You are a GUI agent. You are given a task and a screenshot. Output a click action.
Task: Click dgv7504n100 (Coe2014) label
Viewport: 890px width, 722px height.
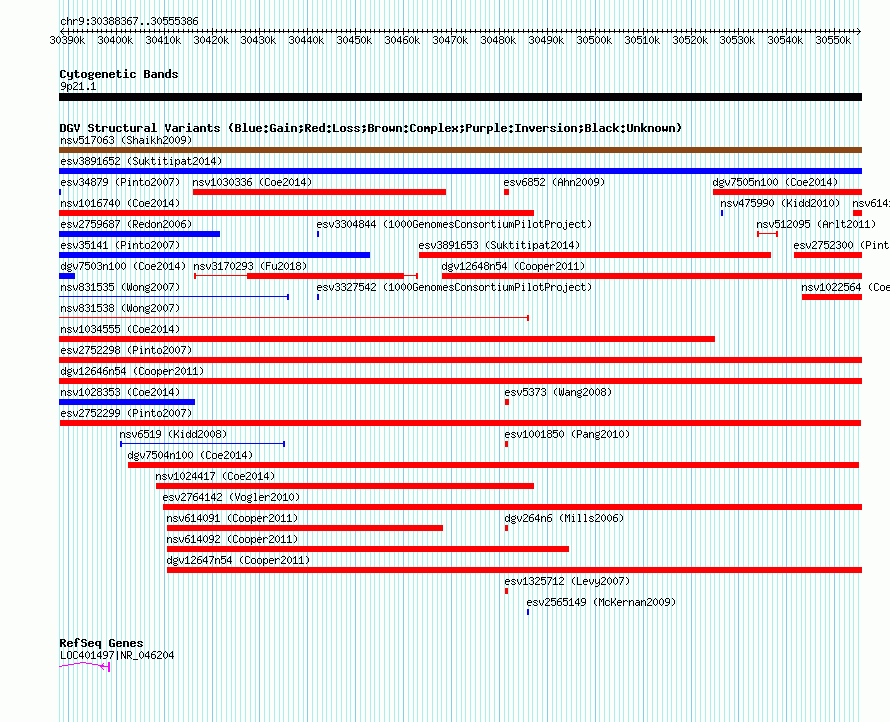tap(190, 455)
